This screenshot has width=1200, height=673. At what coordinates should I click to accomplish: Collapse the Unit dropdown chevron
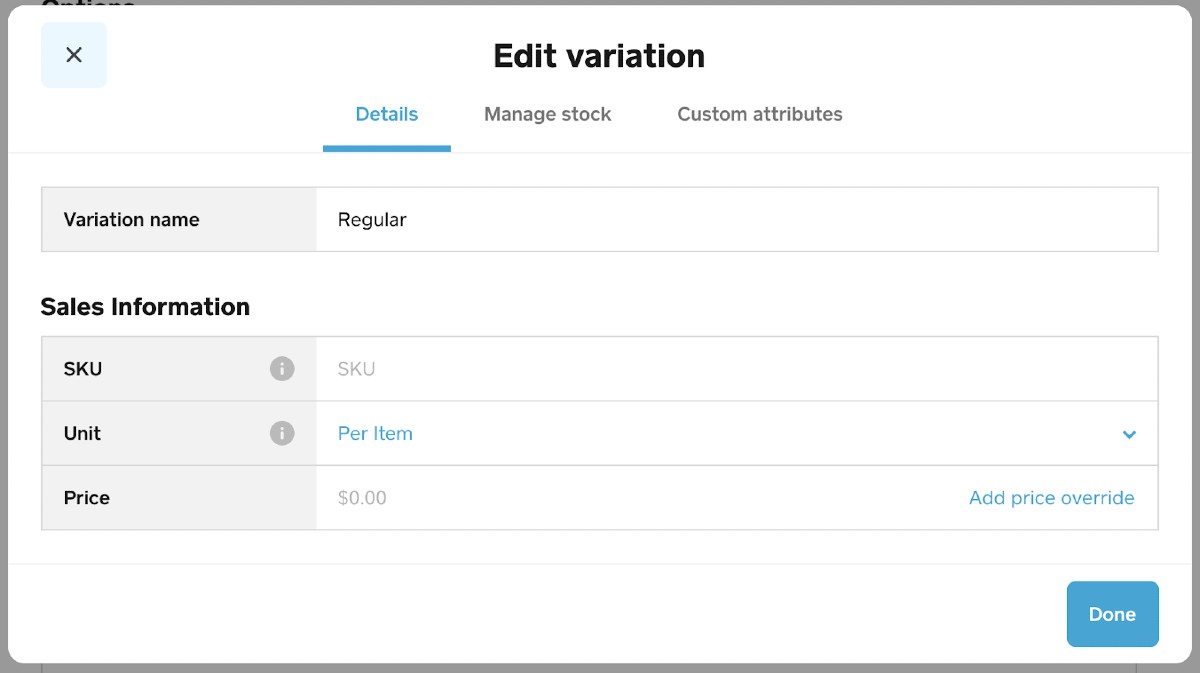tap(1129, 434)
